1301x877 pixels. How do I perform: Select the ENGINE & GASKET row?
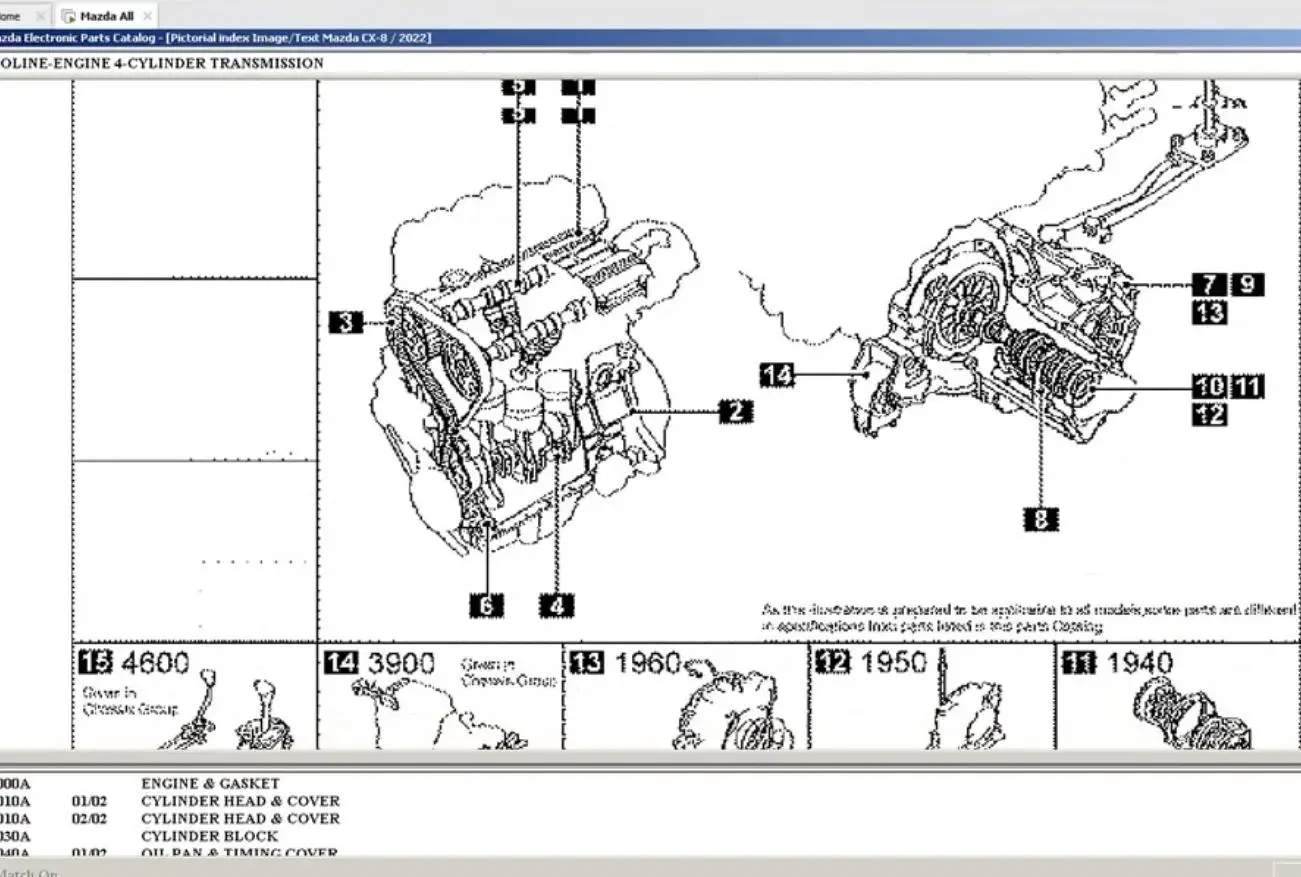650,784
